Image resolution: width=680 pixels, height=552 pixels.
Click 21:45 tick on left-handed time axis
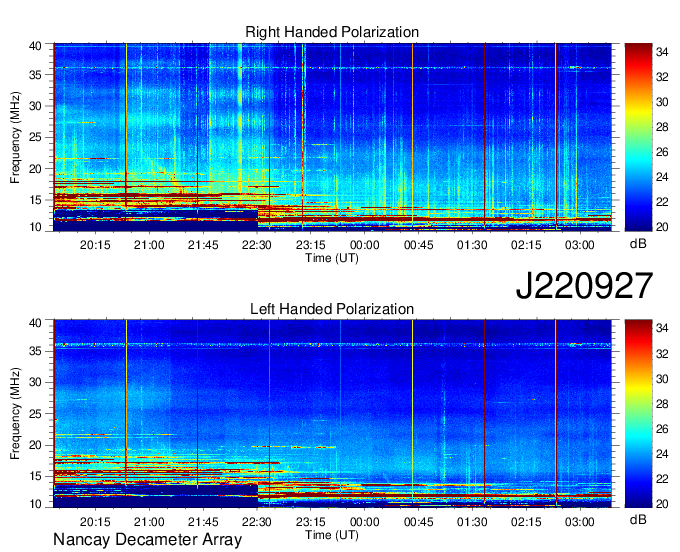tap(203, 522)
